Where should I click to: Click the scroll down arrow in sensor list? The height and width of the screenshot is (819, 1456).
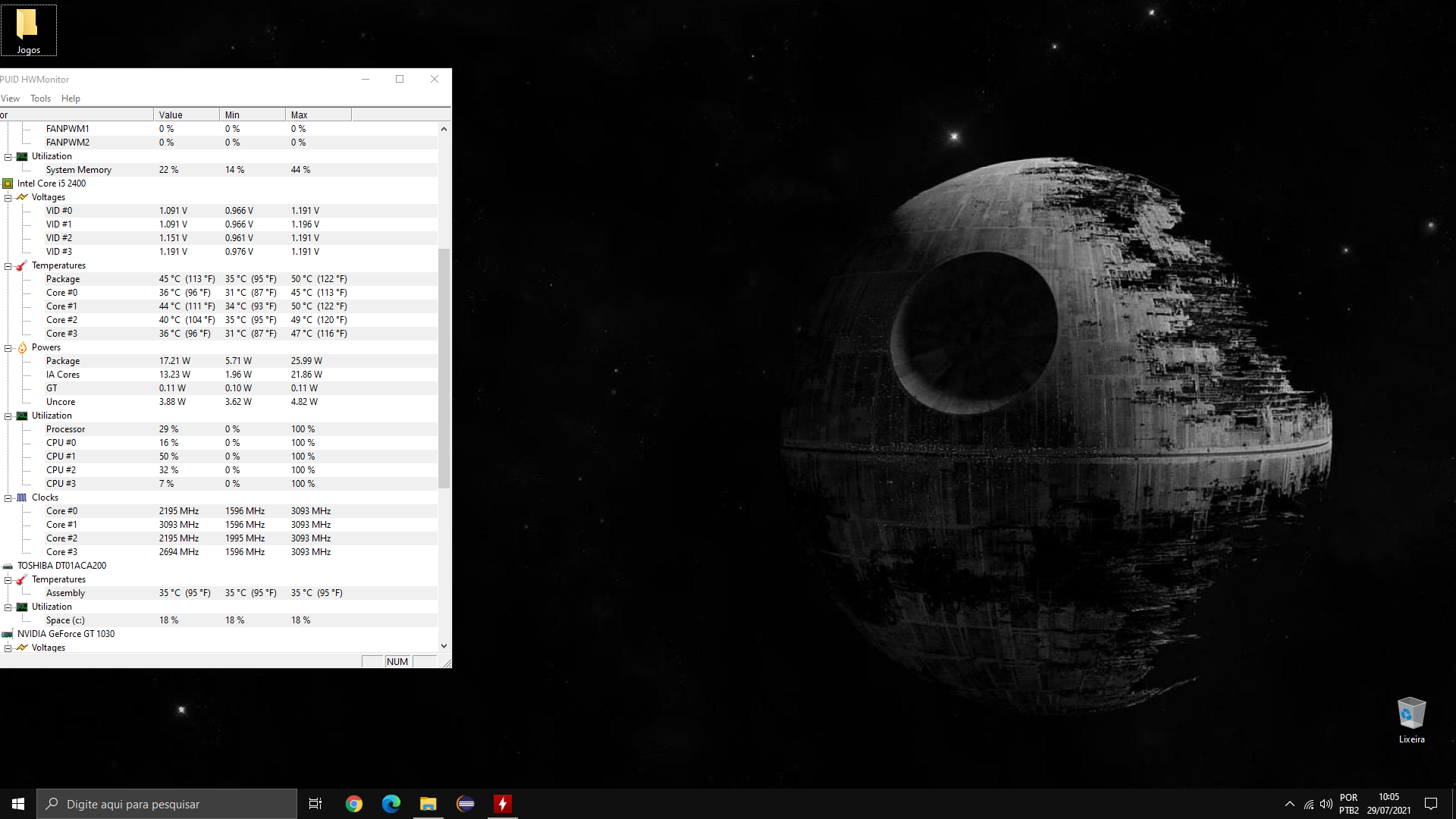(444, 646)
